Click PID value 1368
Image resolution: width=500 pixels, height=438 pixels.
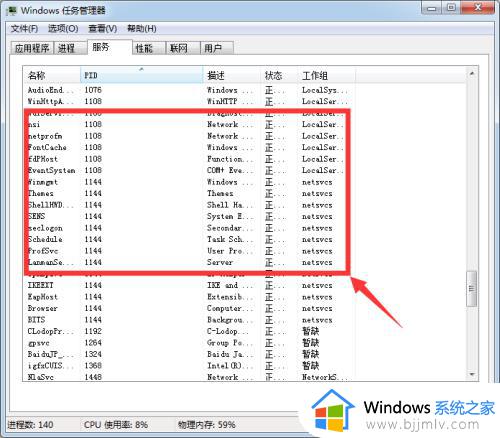pos(93,366)
